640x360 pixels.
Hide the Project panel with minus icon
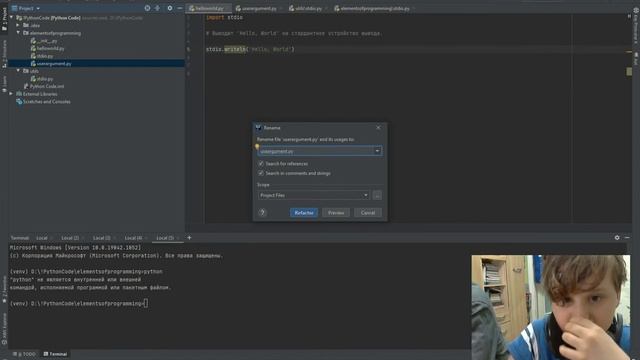180,8
